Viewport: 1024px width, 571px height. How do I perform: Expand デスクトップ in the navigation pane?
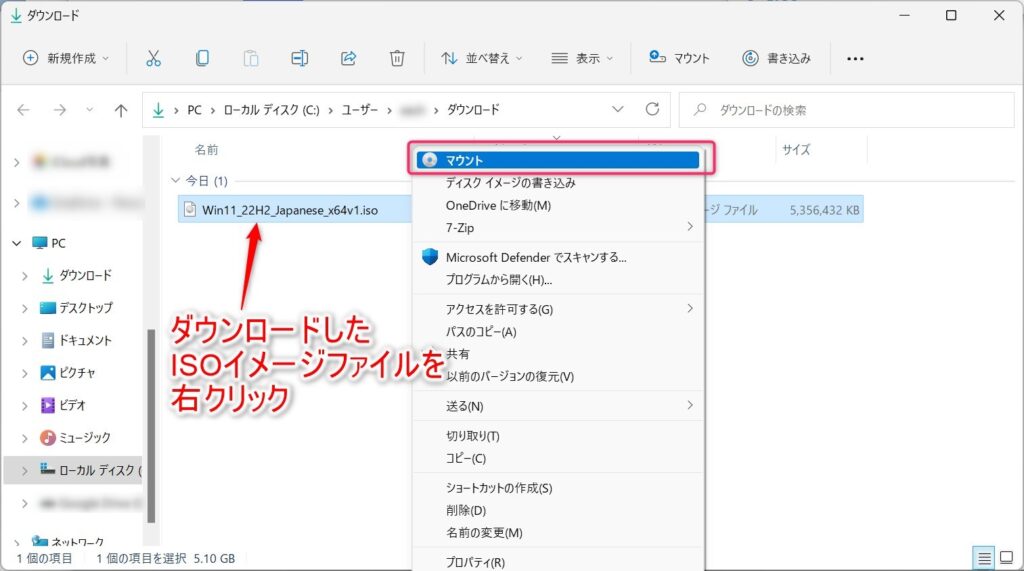click(x=24, y=308)
